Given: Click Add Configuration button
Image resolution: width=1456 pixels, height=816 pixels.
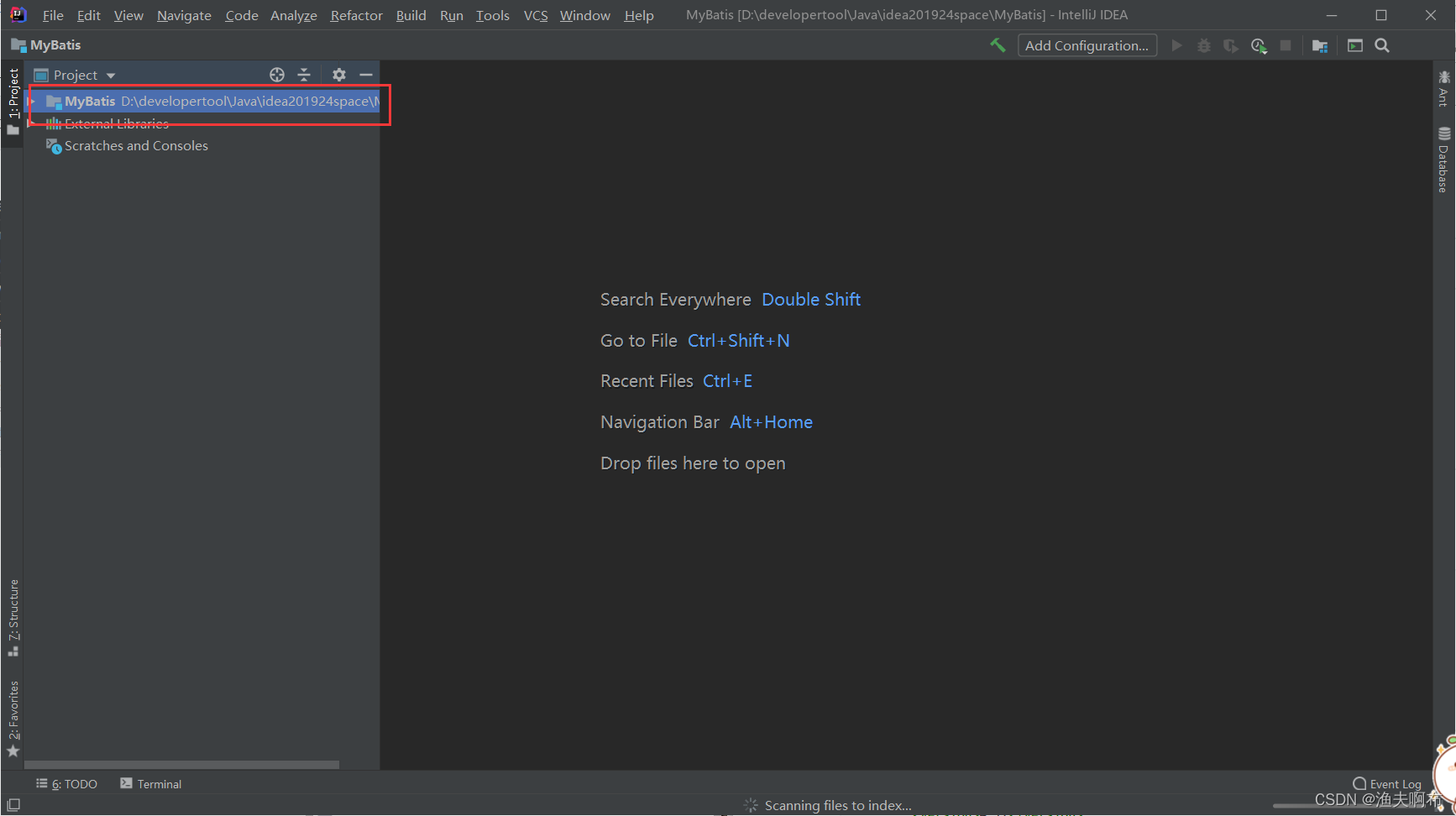Looking at the screenshot, I should [x=1087, y=45].
